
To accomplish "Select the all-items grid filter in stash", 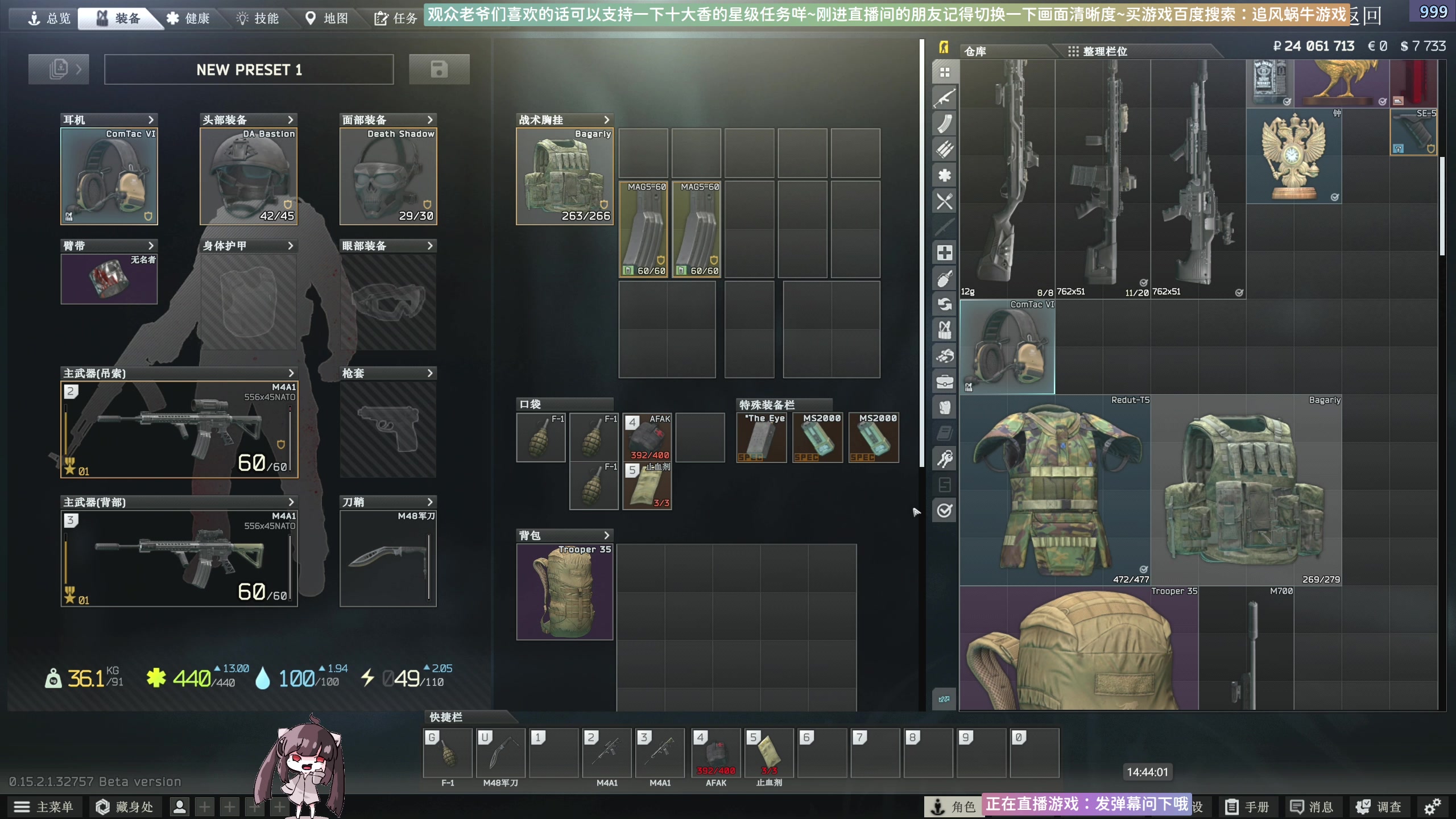I will 945,72.
